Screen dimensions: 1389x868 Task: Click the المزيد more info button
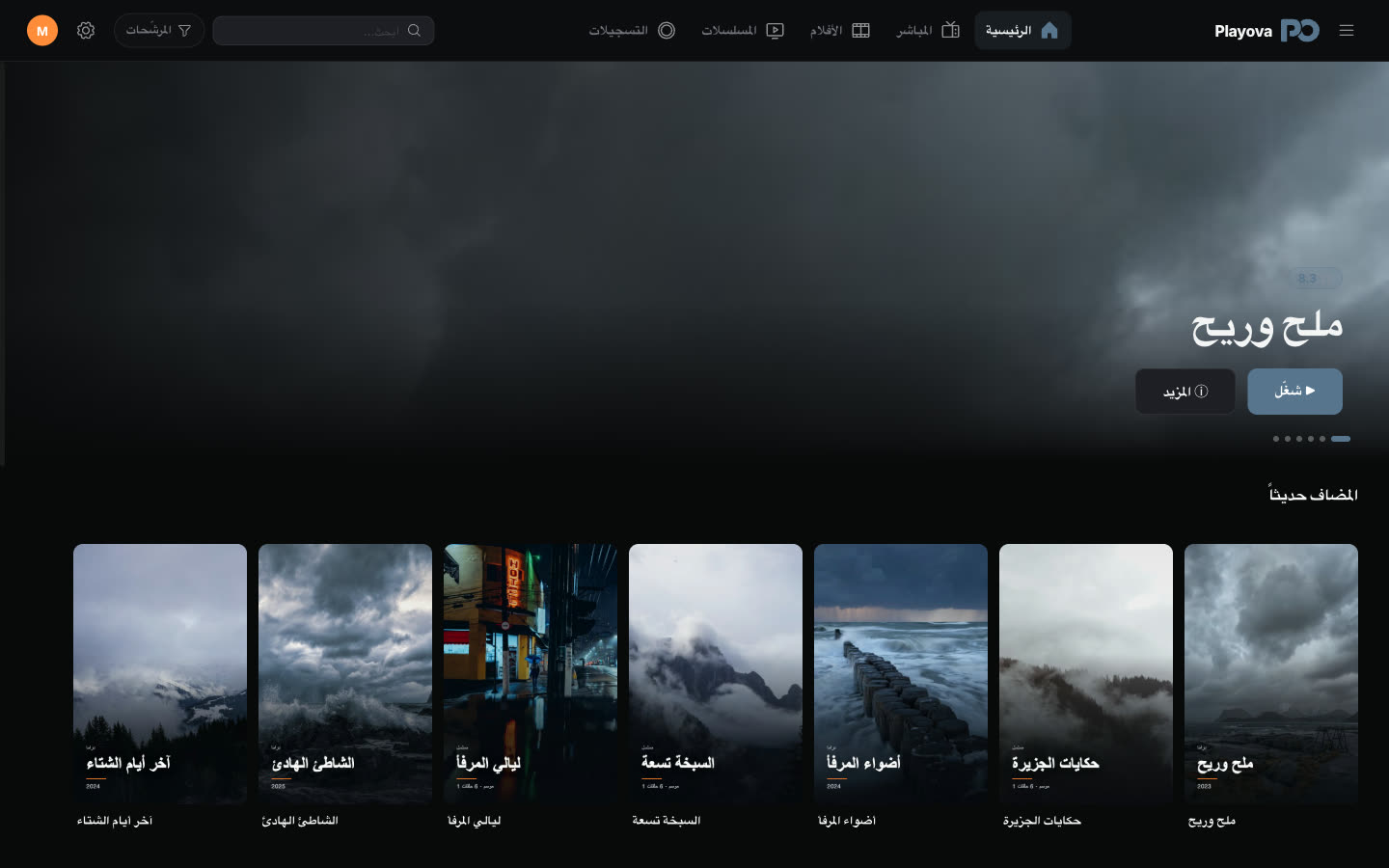pyautogui.click(x=1185, y=392)
